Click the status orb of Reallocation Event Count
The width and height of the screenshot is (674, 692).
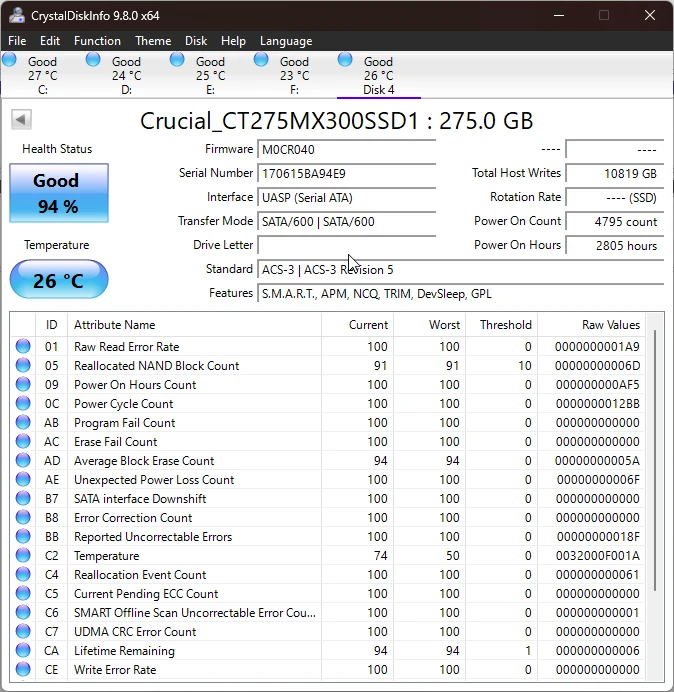23,574
